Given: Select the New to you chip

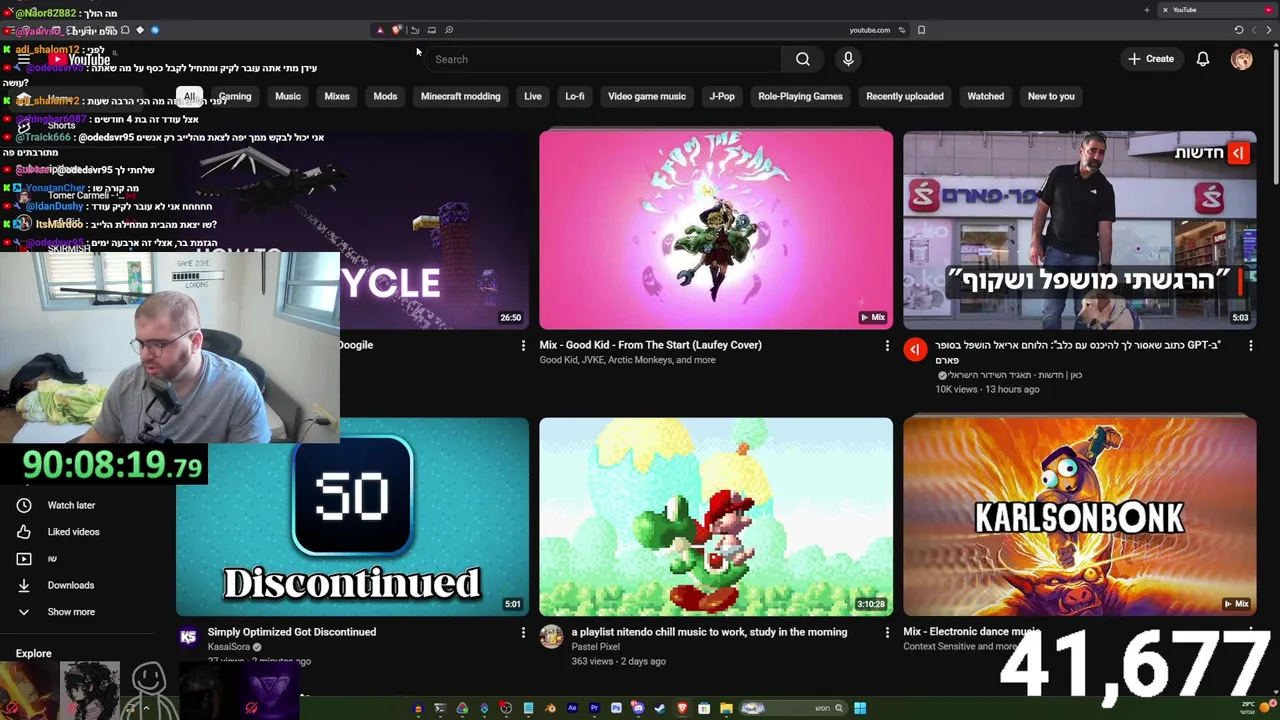Looking at the screenshot, I should pyautogui.click(x=1051, y=96).
